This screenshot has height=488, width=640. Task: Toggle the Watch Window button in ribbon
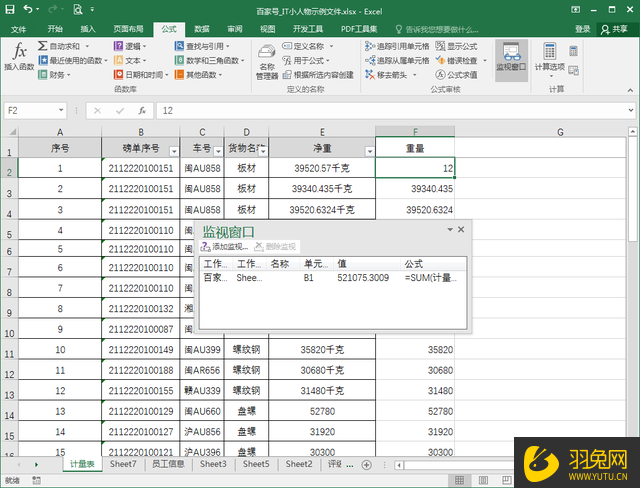tap(511, 60)
